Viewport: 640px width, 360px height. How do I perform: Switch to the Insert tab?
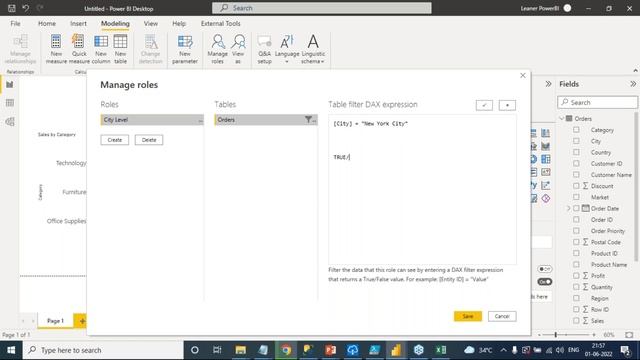pos(78,24)
